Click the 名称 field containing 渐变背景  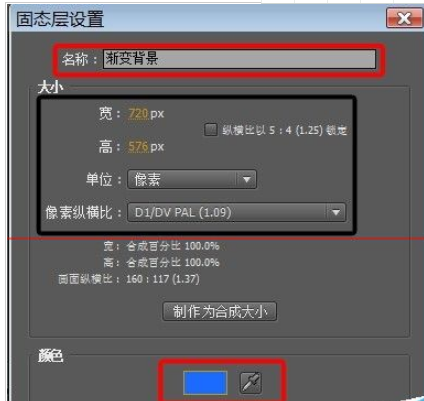pos(239,59)
